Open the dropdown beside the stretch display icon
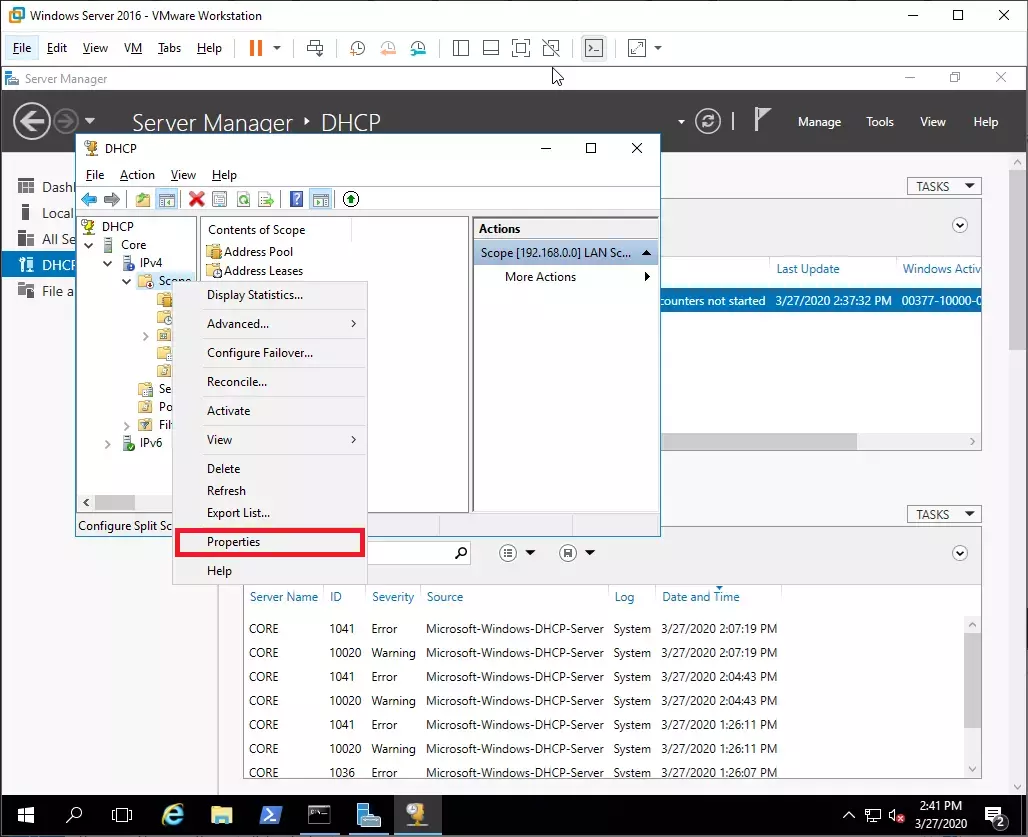This screenshot has height=837, width=1028. coord(658,48)
